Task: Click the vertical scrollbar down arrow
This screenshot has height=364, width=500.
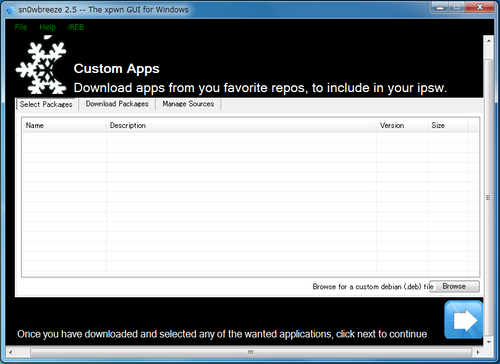Action: pyautogui.click(x=489, y=342)
